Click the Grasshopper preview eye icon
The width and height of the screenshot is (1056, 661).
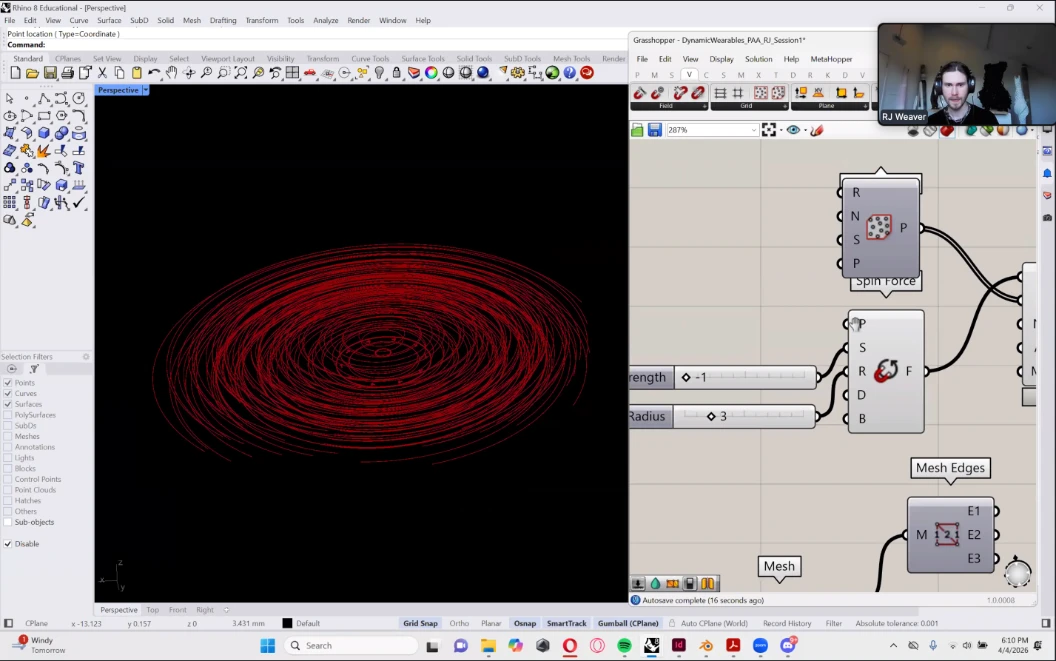coord(794,130)
